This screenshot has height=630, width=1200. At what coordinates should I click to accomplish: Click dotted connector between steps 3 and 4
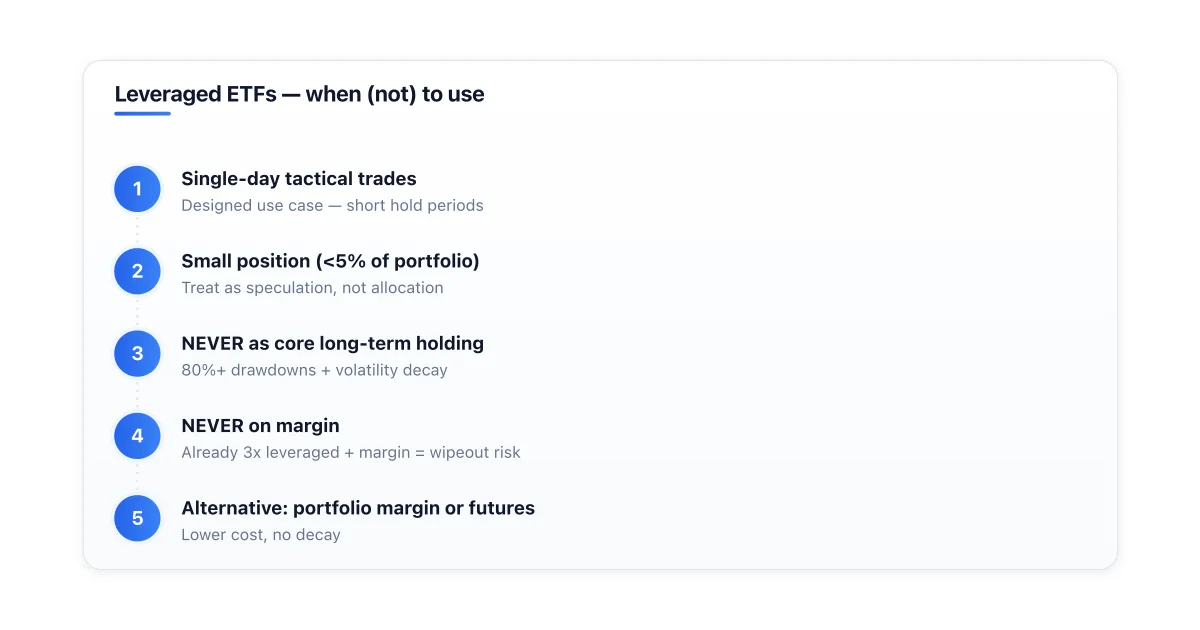[138, 395]
